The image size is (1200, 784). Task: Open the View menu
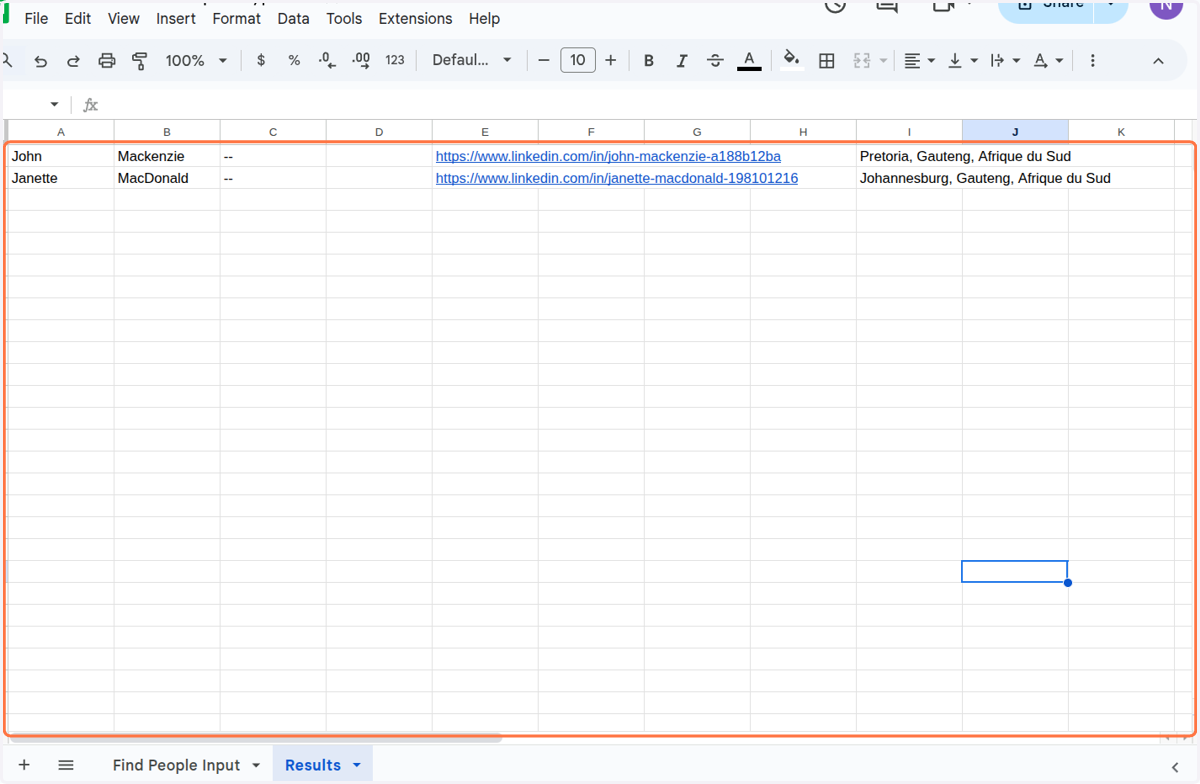[124, 18]
